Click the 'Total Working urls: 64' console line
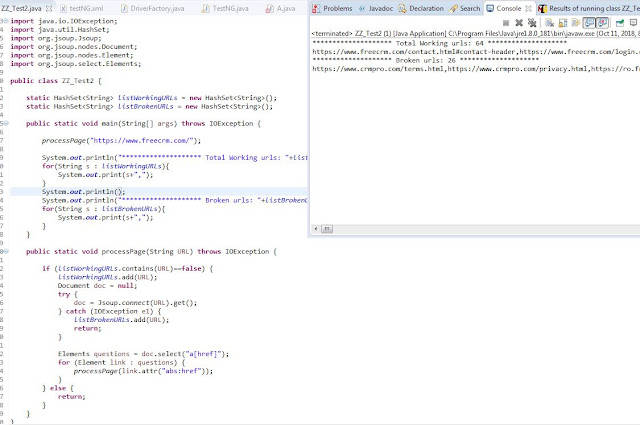This screenshot has height=425, width=640. pyautogui.click(x=439, y=43)
